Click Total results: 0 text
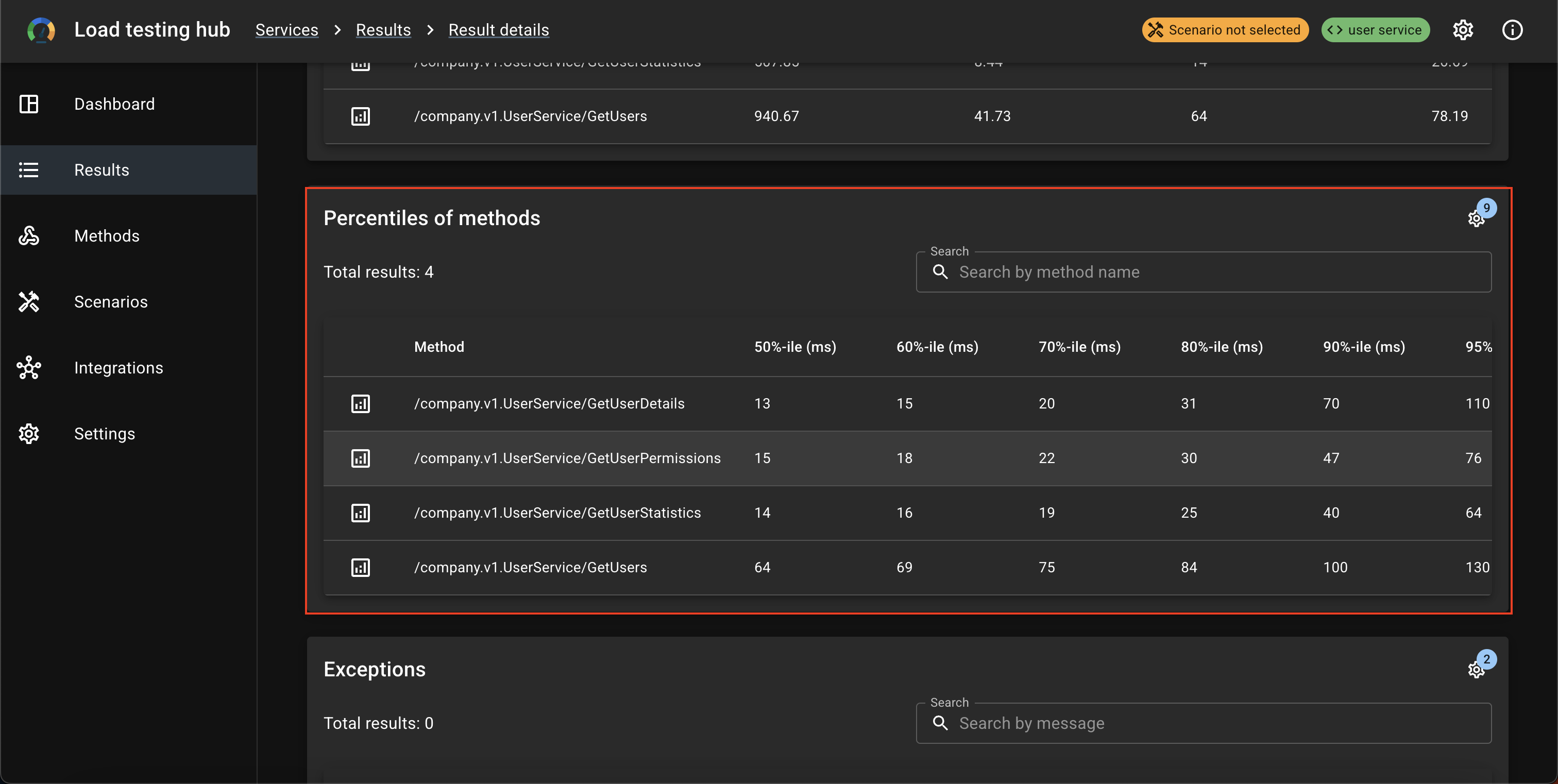 coord(379,724)
